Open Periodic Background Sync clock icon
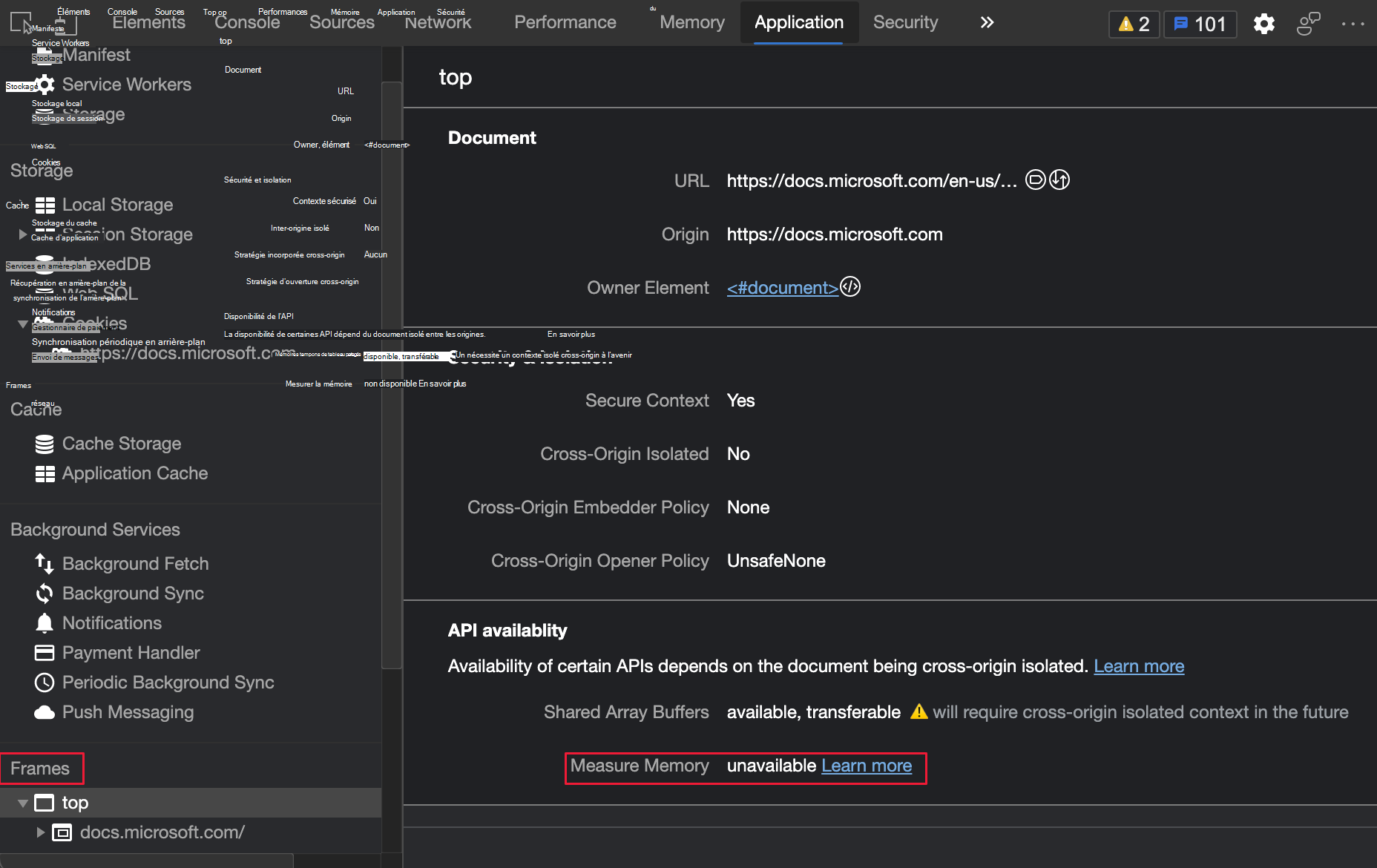 pos(45,683)
